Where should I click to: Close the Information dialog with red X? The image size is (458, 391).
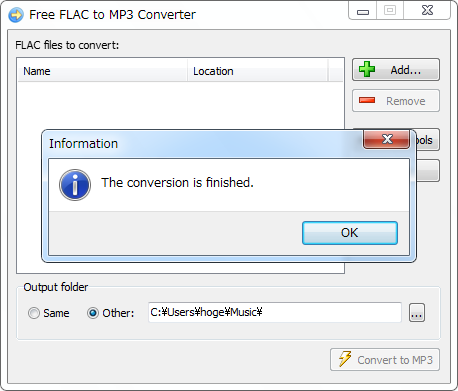[x=387, y=139]
